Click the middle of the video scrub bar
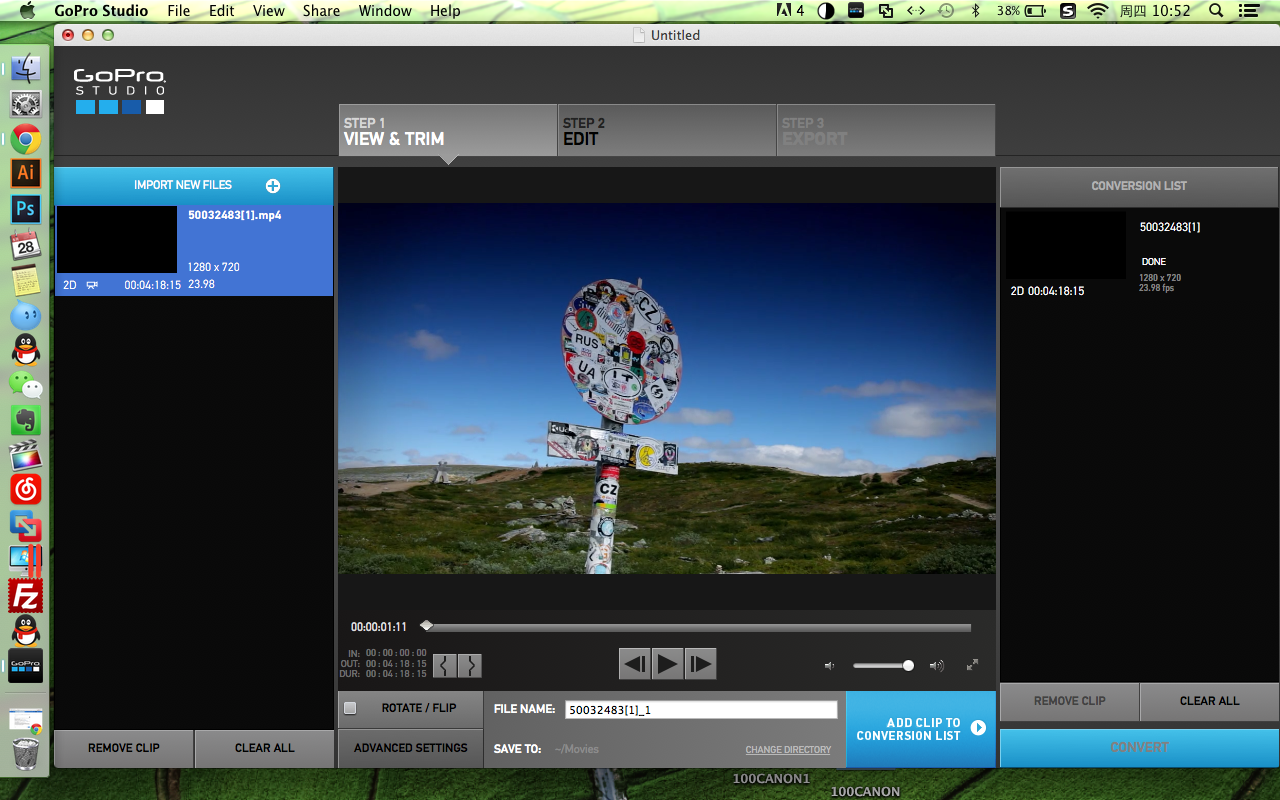Viewport: 1280px width, 800px height. click(696, 628)
